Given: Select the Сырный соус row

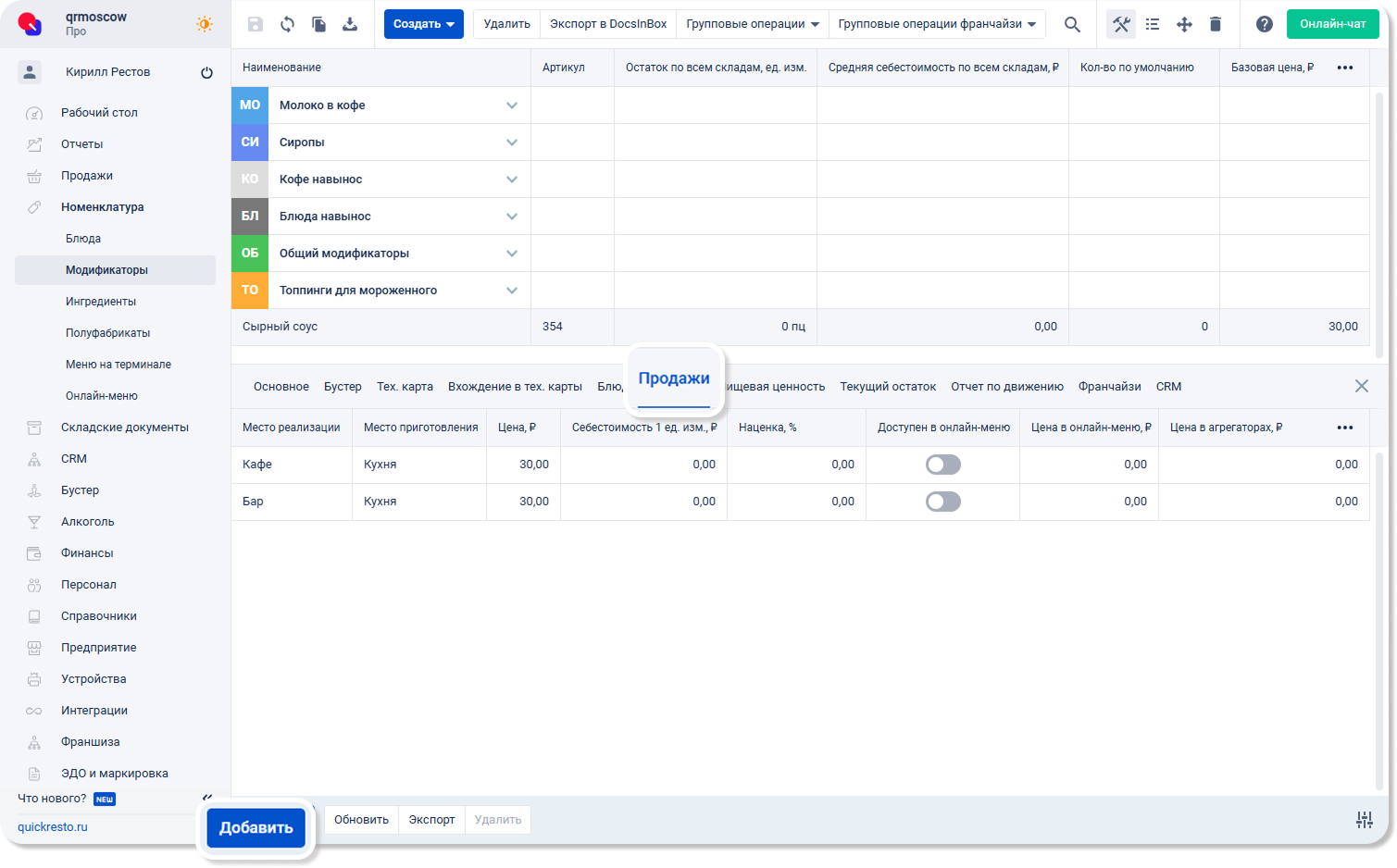Looking at the screenshot, I should pyautogui.click(x=800, y=327).
